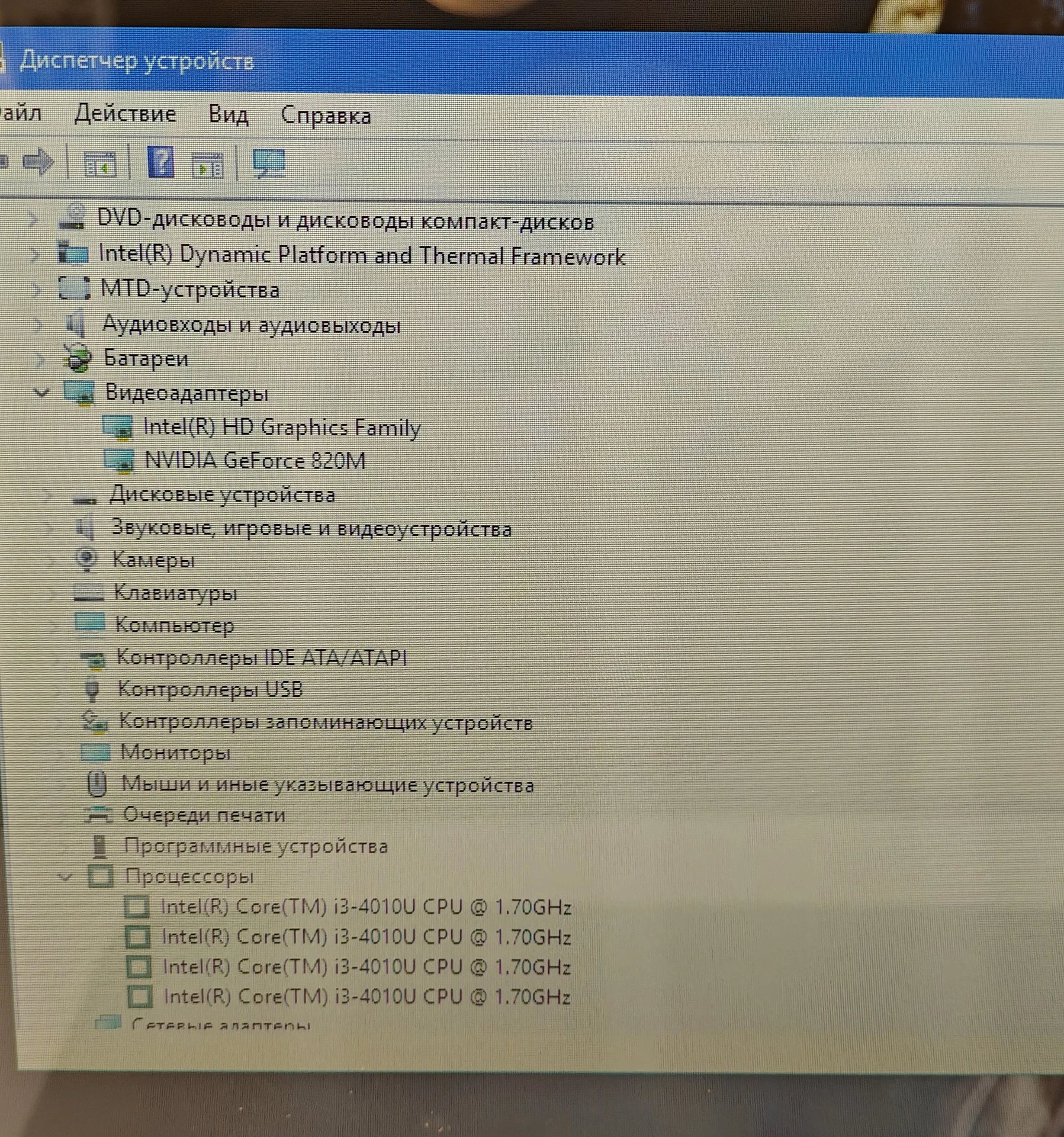Click the blue question mark Help toolbar icon
Screen dimensions: 1064x1137
point(160,162)
